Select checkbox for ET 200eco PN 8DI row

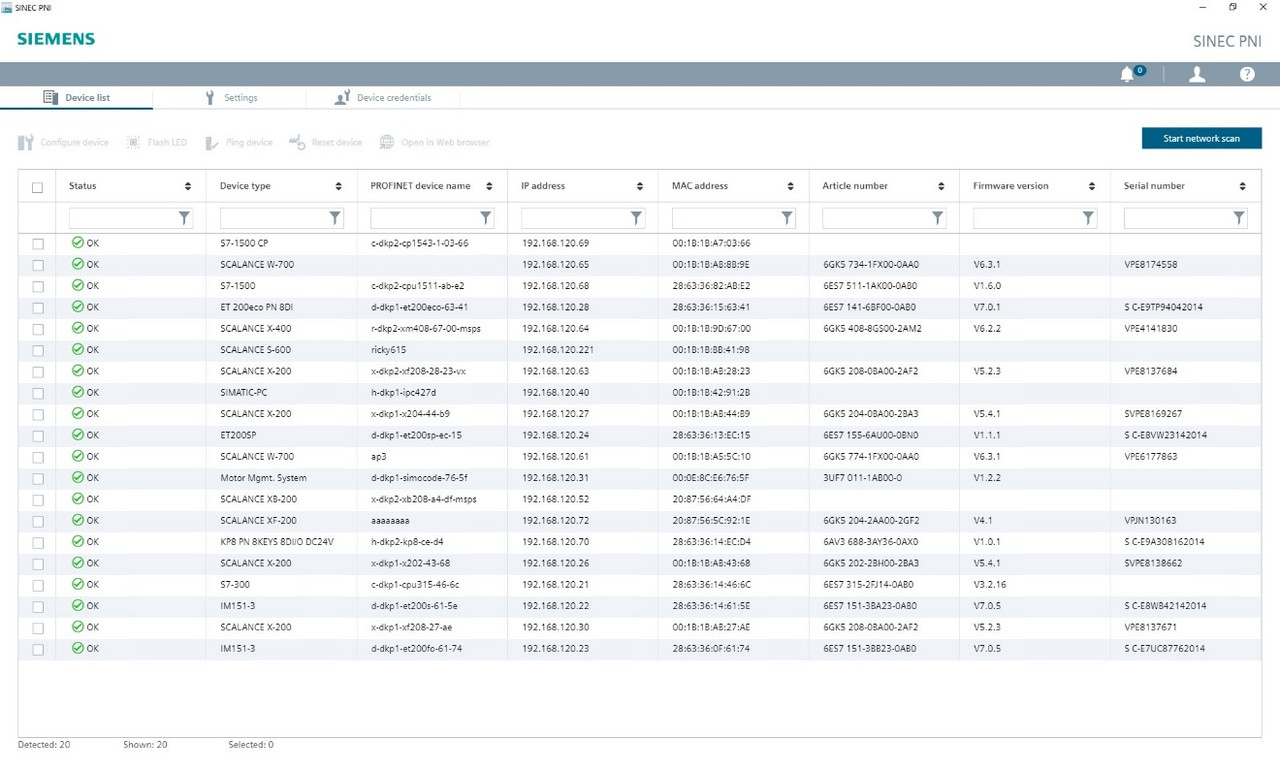point(38,308)
